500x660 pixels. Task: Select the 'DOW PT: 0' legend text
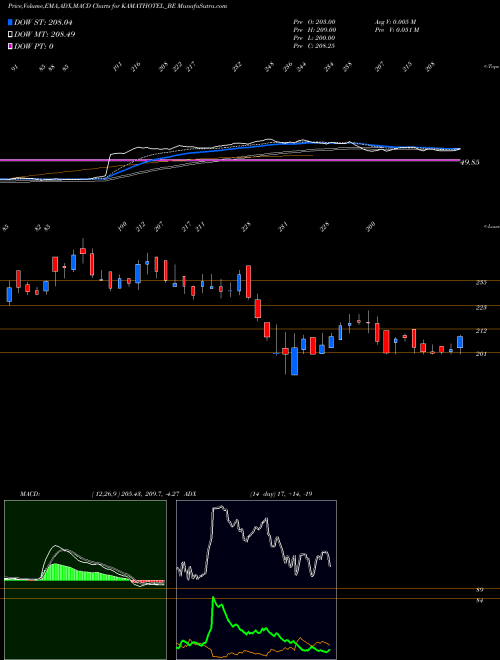click(34, 46)
